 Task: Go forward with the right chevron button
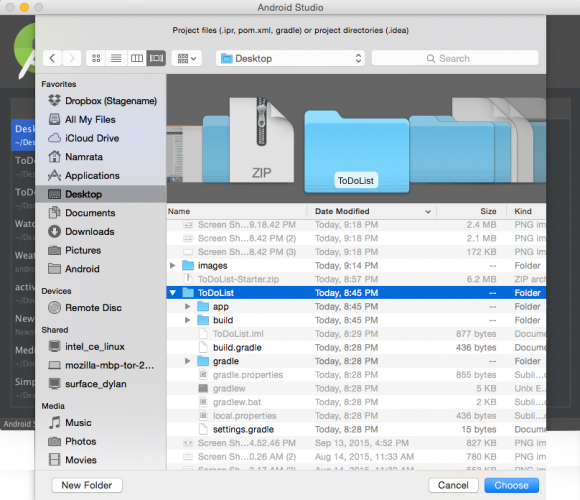point(71,58)
